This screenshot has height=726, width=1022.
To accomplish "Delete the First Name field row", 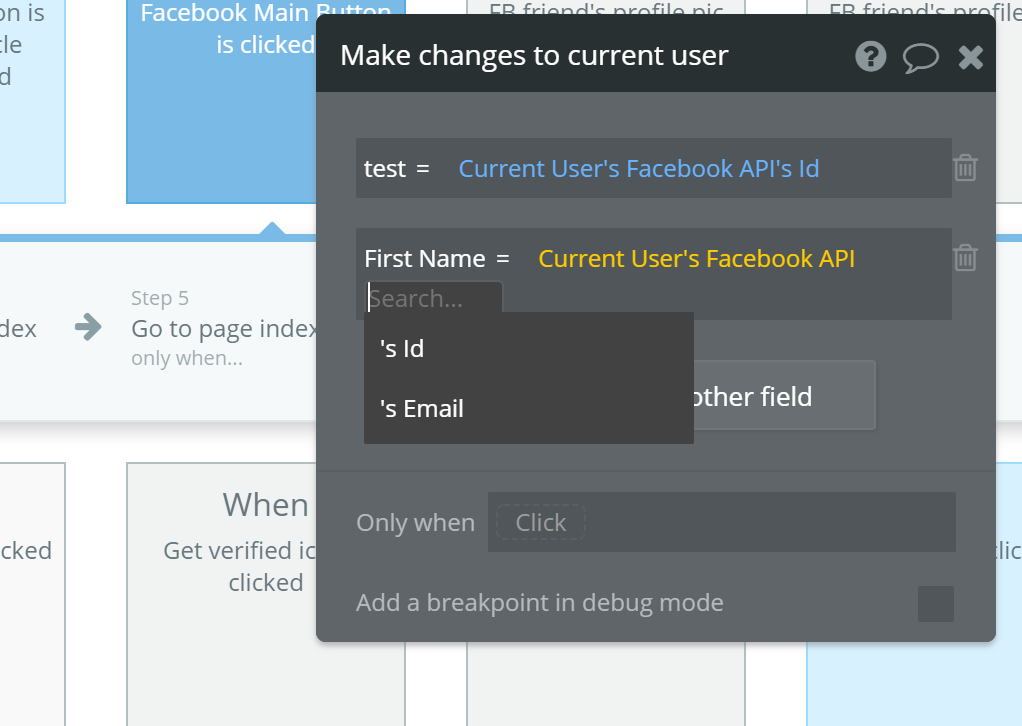I will (x=965, y=258).
